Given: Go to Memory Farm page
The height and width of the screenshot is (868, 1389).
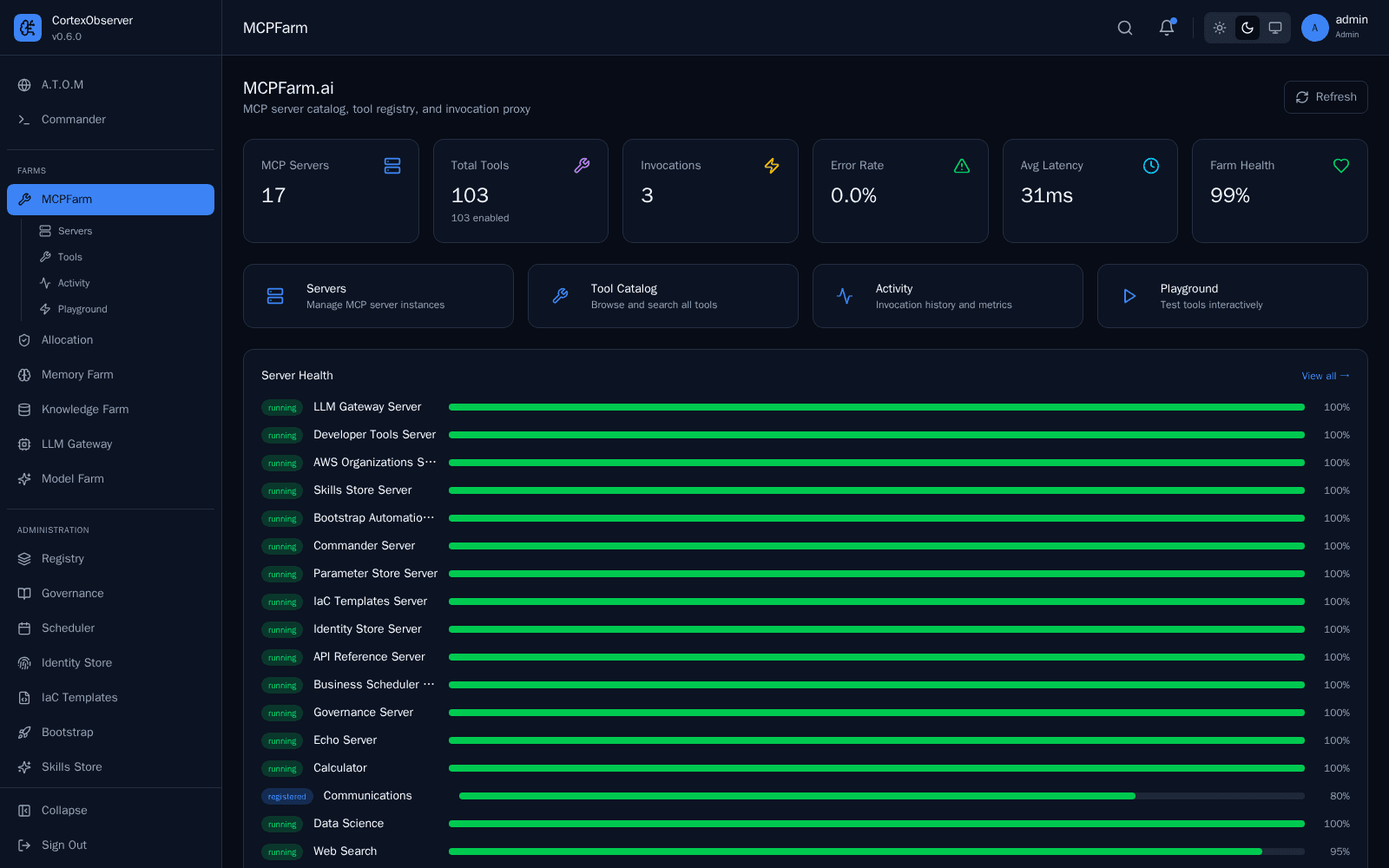Looking at the screenshot, I should [x=110, y=375].
